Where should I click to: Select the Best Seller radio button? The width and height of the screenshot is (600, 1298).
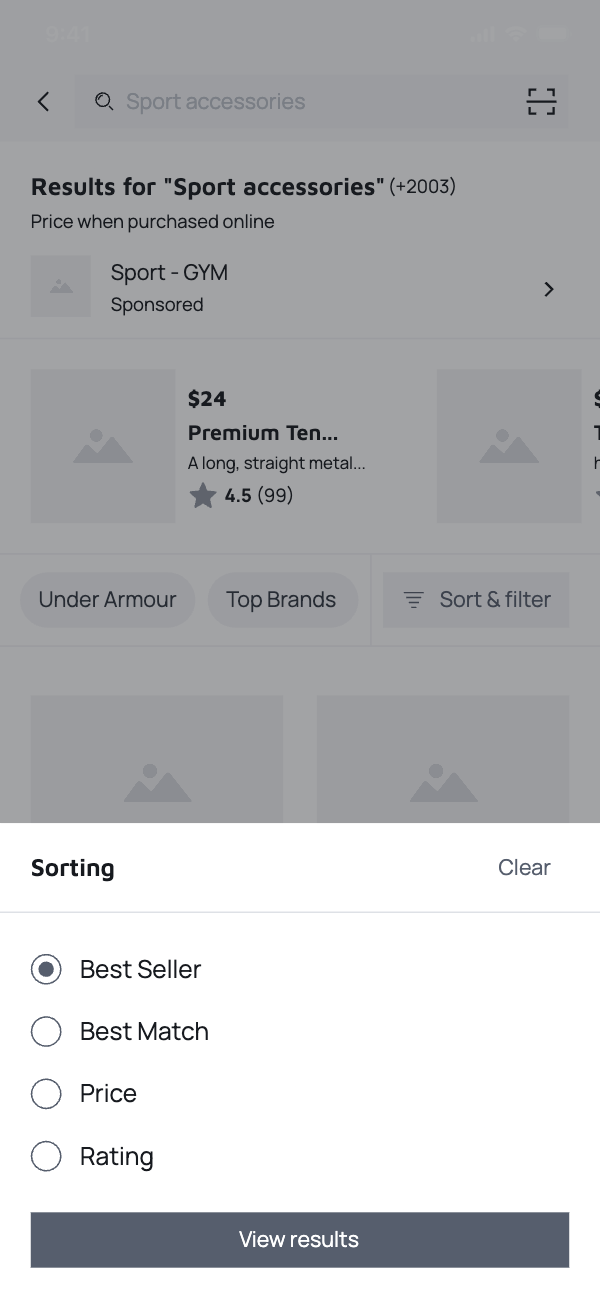46,969
